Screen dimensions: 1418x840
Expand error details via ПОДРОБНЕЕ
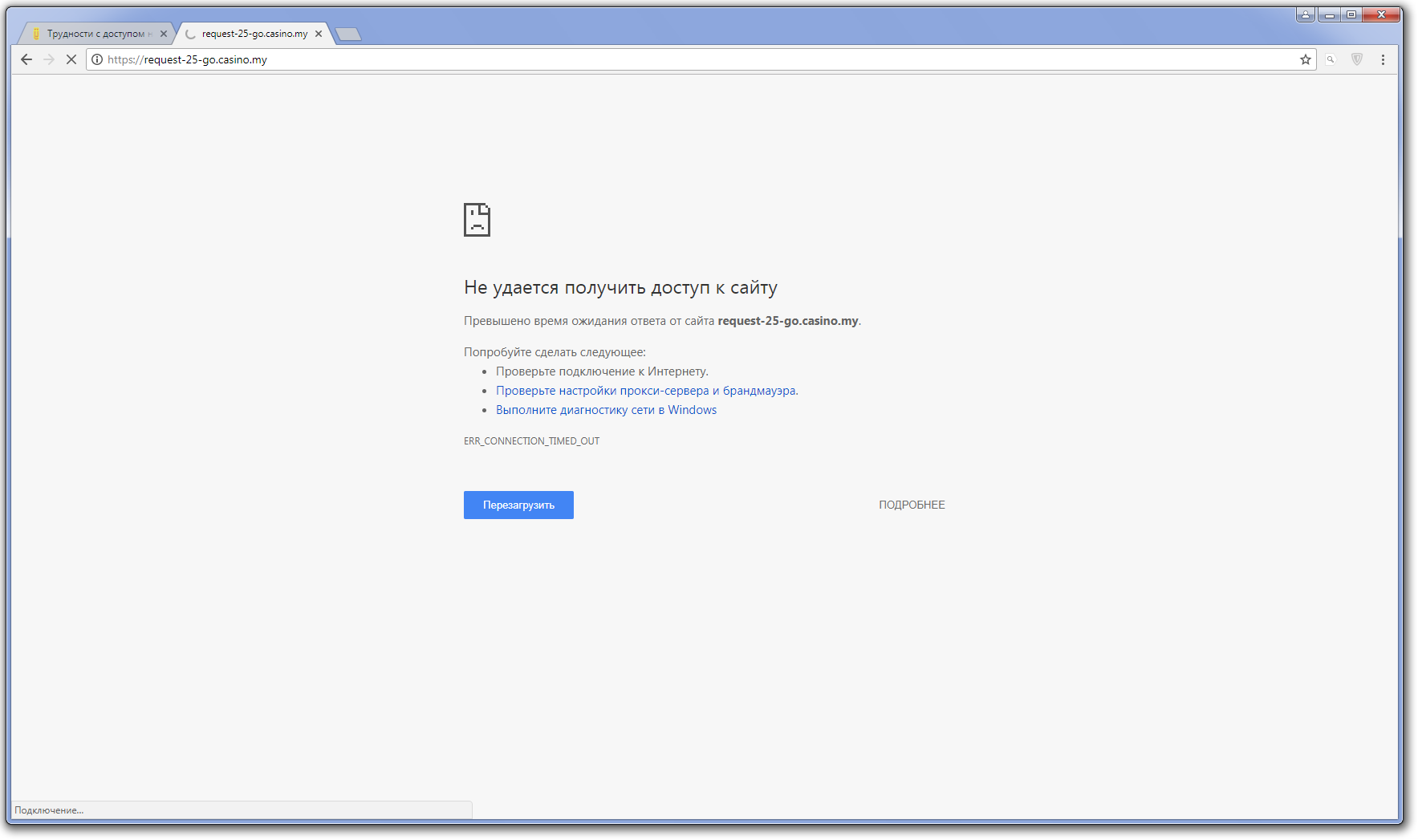point(912,505)
